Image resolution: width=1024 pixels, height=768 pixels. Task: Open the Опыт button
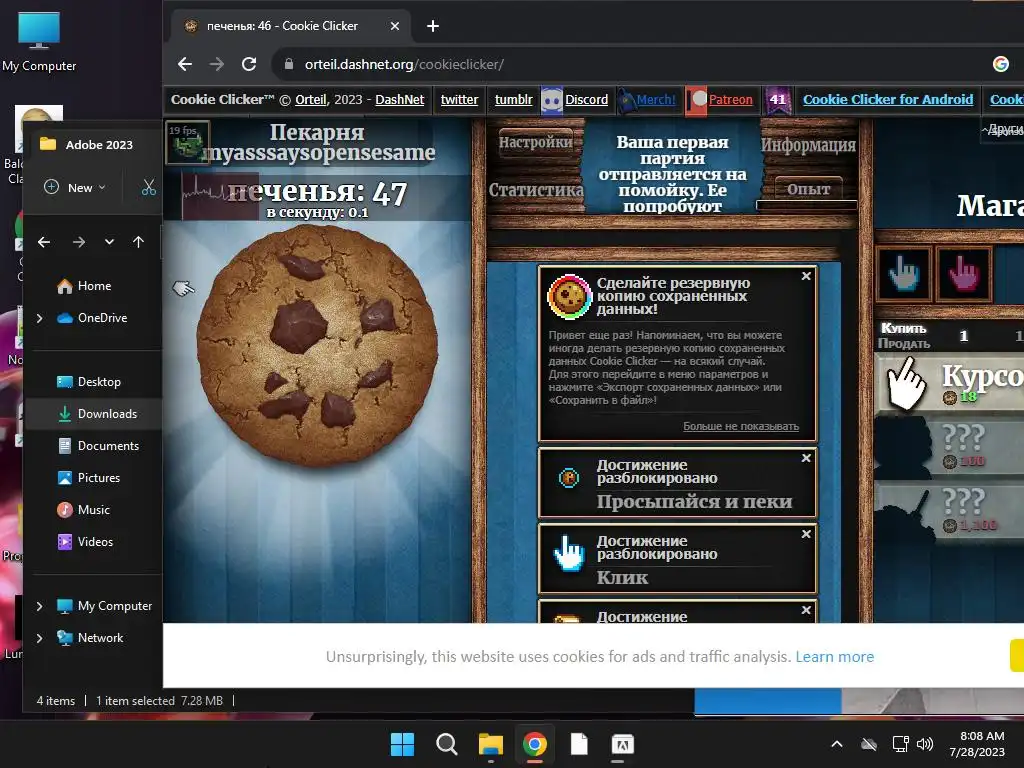coord(808,189)
